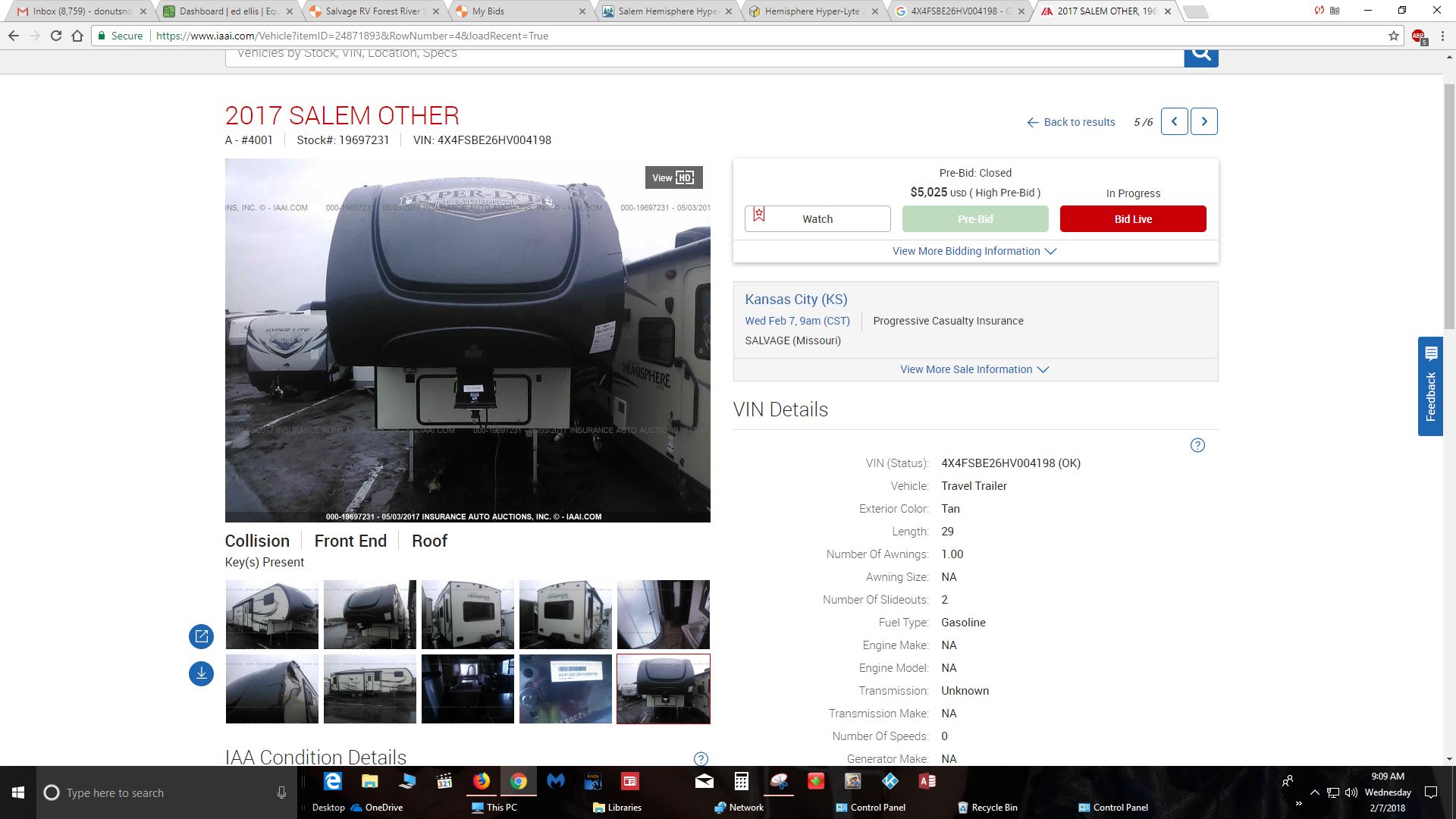Click the open-in-new-window image icon
Screen dimensions: 1456x819
coord(201,636)
